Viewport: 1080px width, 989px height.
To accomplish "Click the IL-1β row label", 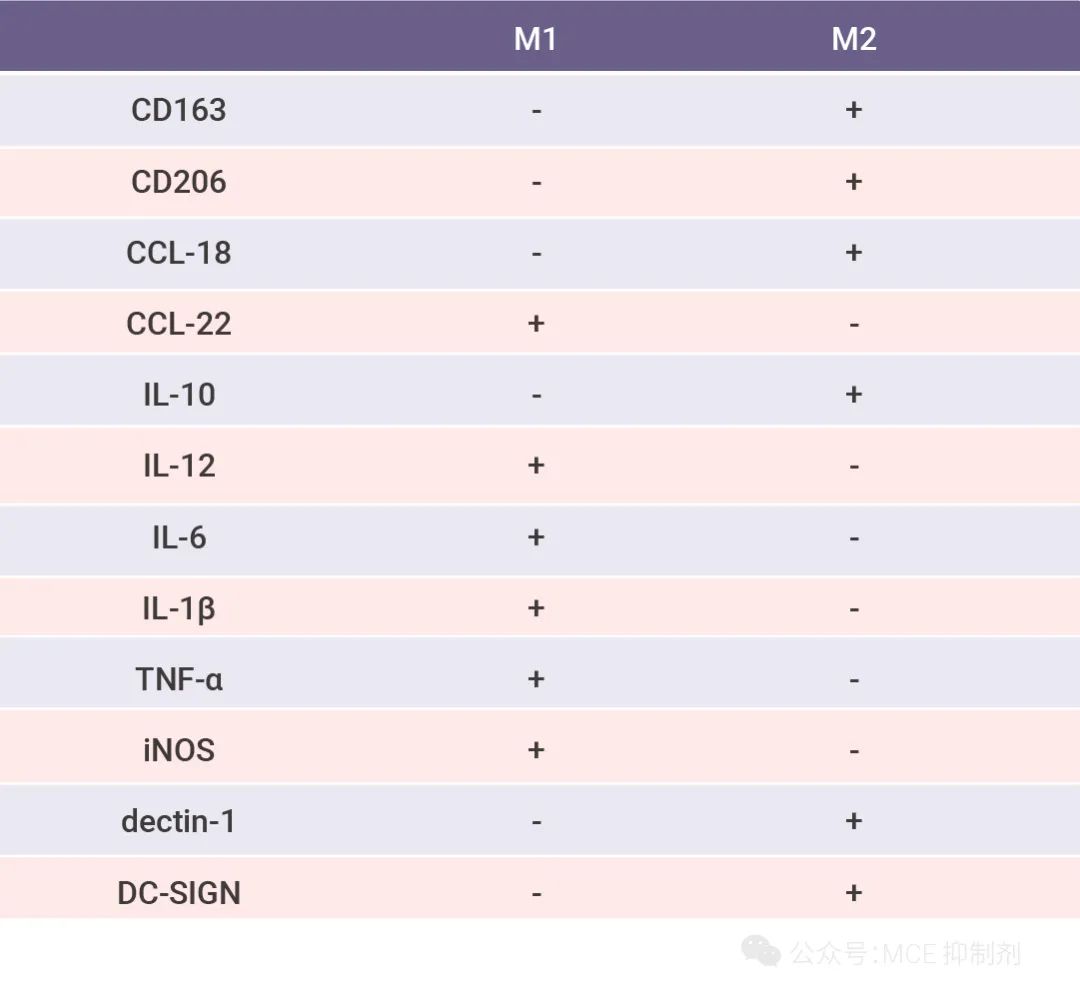I will coord(179,609).
